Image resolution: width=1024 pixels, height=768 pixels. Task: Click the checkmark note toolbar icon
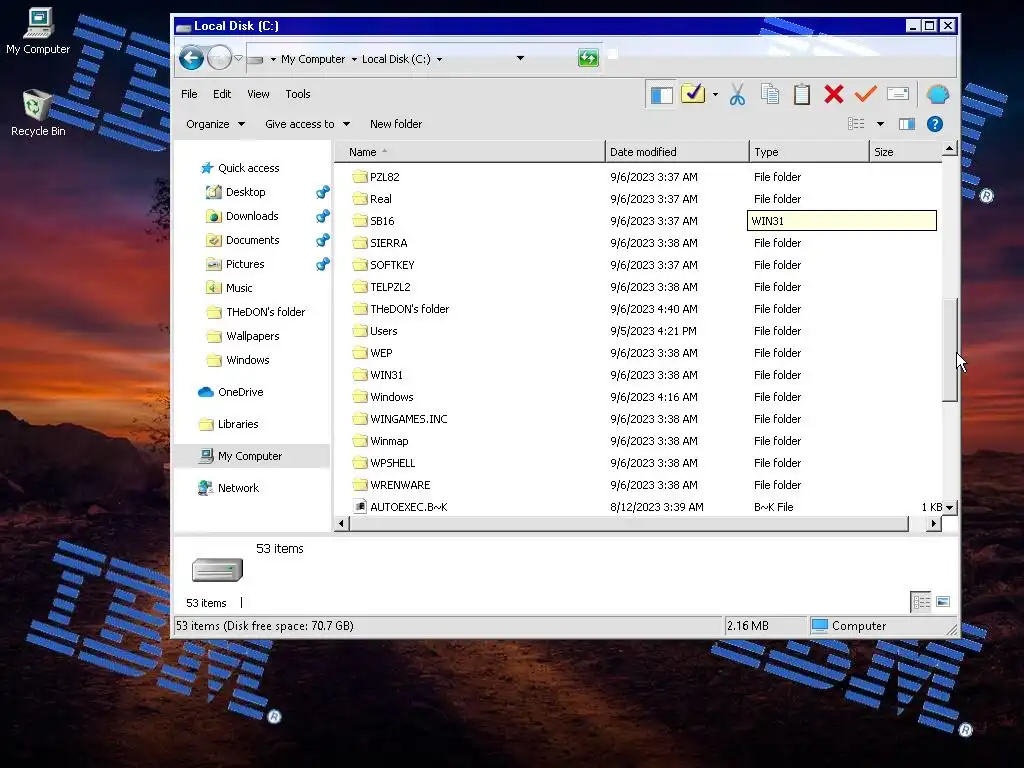[x=693, y=94]
